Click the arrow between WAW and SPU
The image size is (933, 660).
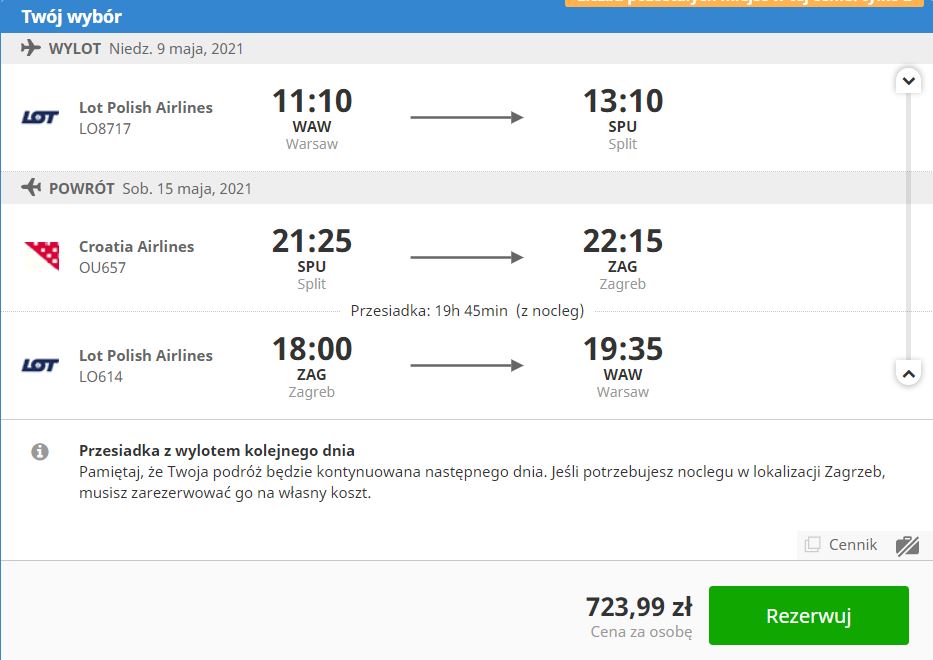466,117
